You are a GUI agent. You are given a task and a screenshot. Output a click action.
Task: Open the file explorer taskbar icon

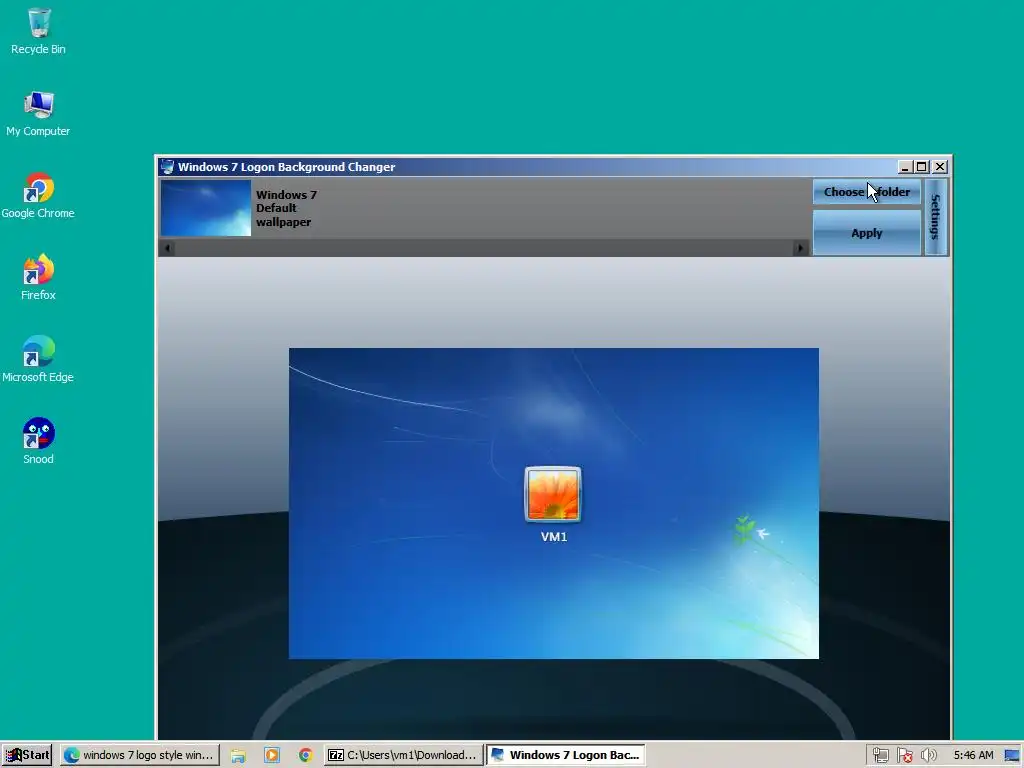click(238, 756)
